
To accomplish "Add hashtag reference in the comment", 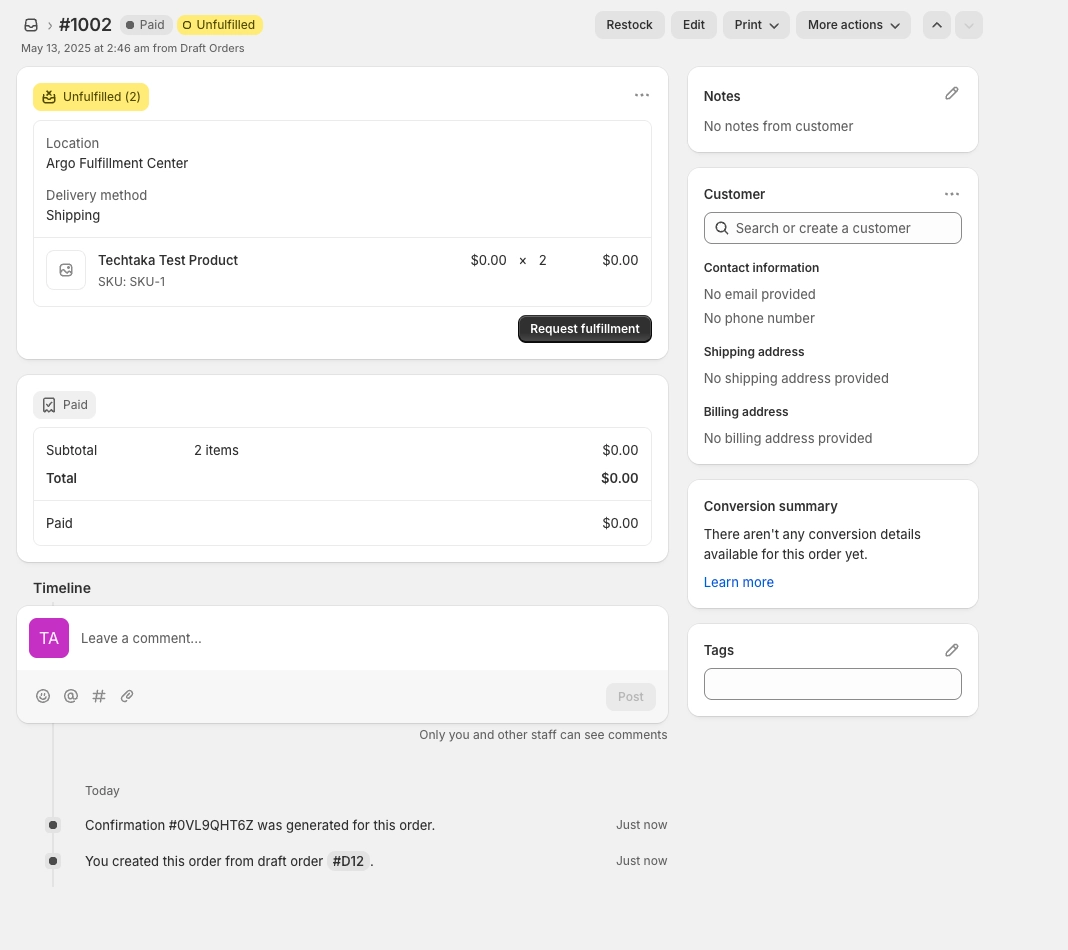I will pyautogui.click(x=99, y=696).
